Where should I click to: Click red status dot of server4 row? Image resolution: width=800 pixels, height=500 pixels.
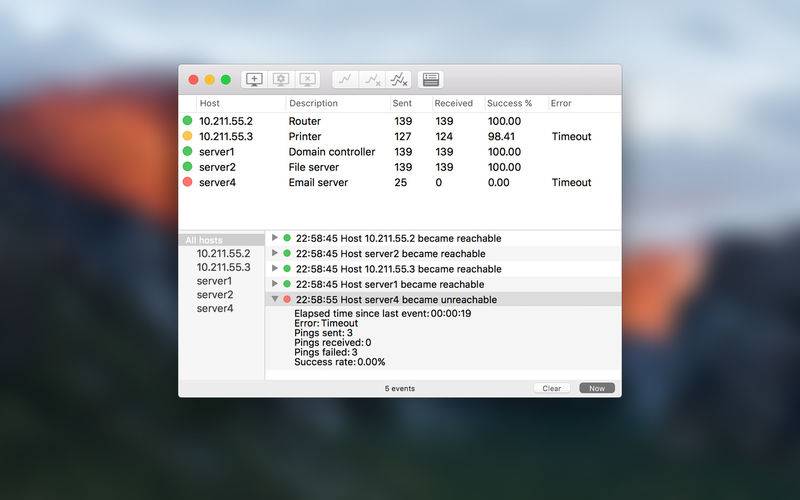point(187,182)
